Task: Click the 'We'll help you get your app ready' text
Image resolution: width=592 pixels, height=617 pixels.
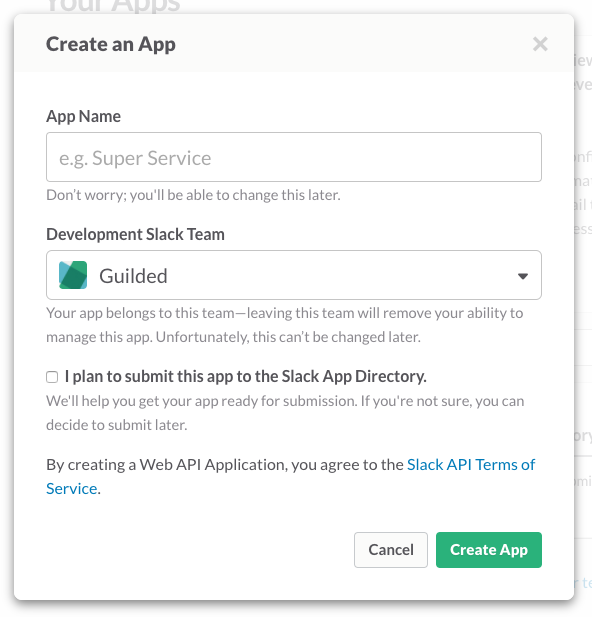Action: (x=285, y=413)
